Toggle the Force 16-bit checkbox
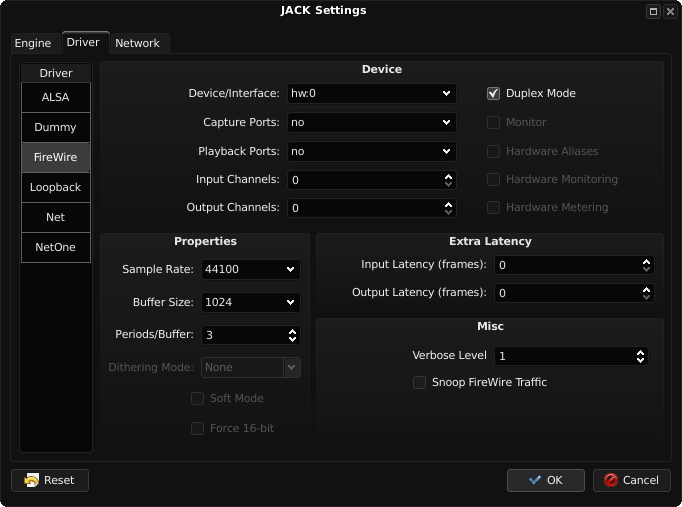The image size is (682, 507). click(197, 428)
